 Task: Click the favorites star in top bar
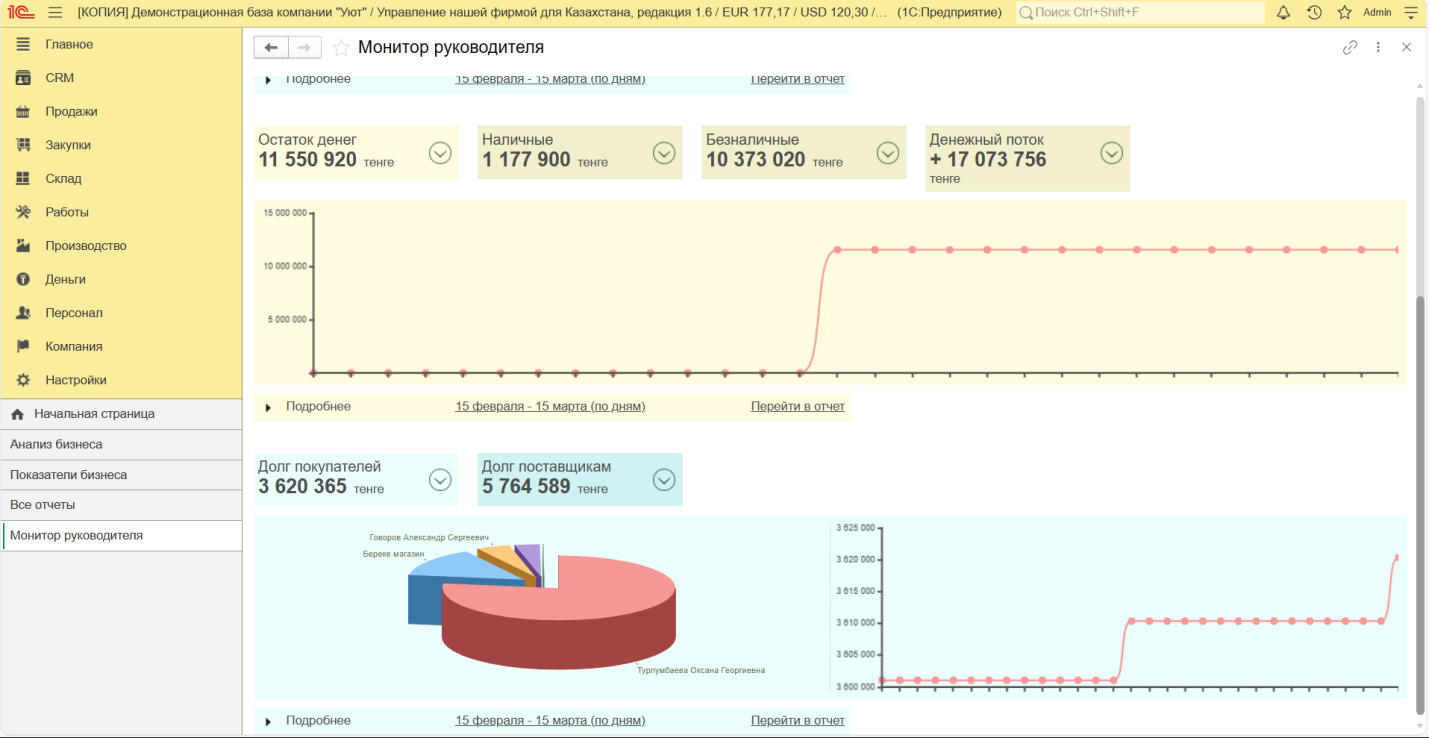click(1344, 12)
